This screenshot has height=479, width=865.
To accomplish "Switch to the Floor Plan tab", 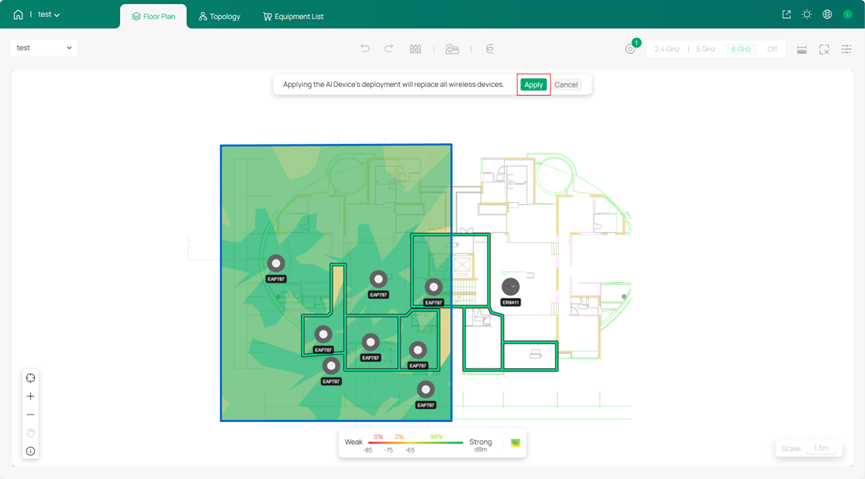I will (x=153, y=17).
